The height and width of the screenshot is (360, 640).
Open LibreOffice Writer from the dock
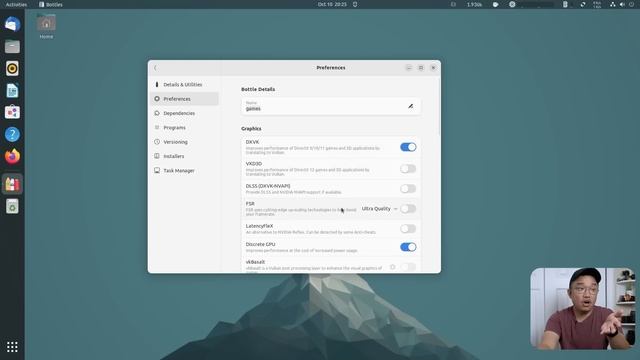click(x=12, y=91)
